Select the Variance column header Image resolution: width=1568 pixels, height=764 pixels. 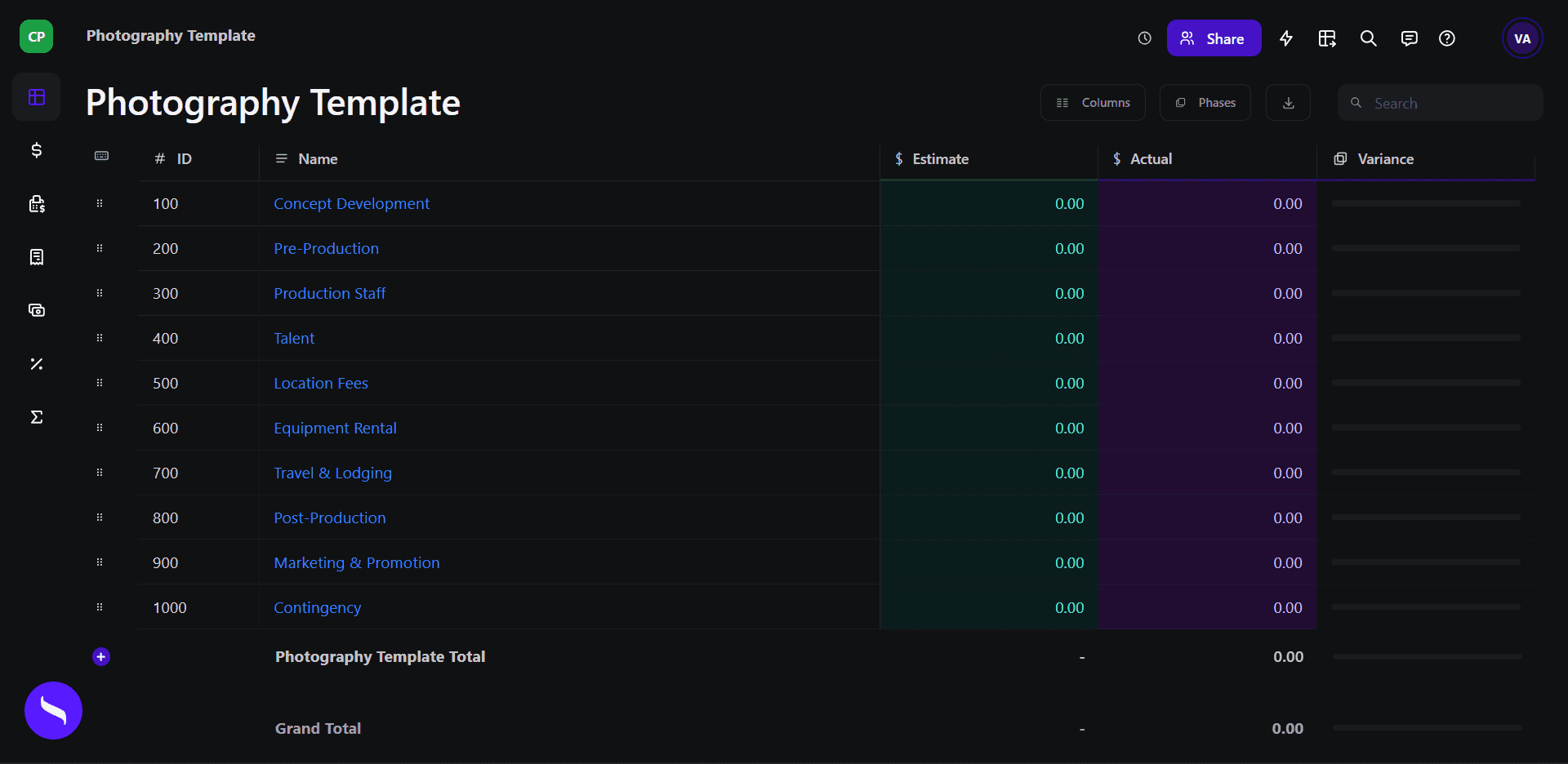click(1385, 159)
